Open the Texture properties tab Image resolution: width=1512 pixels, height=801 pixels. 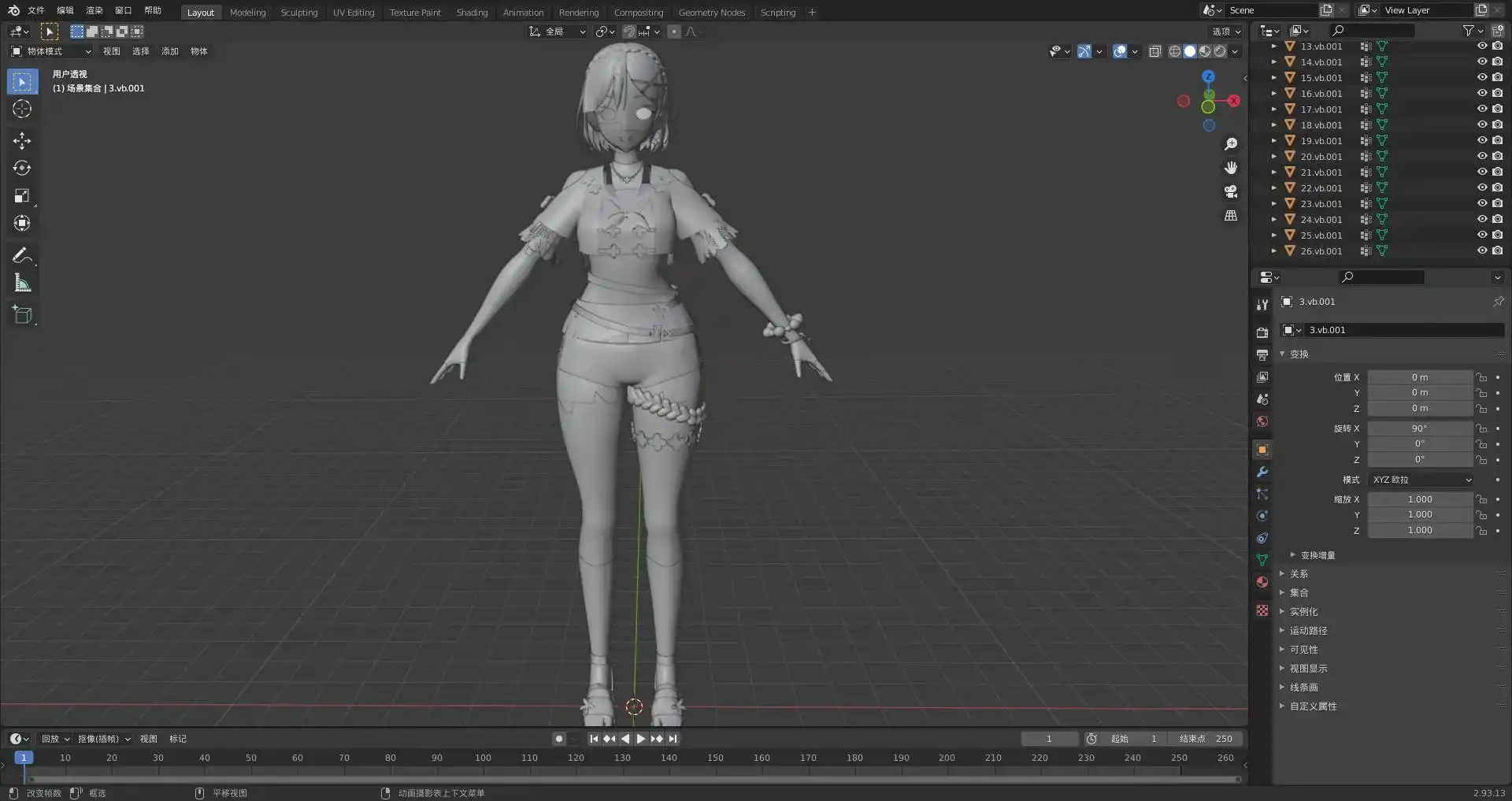(1262, 610)
